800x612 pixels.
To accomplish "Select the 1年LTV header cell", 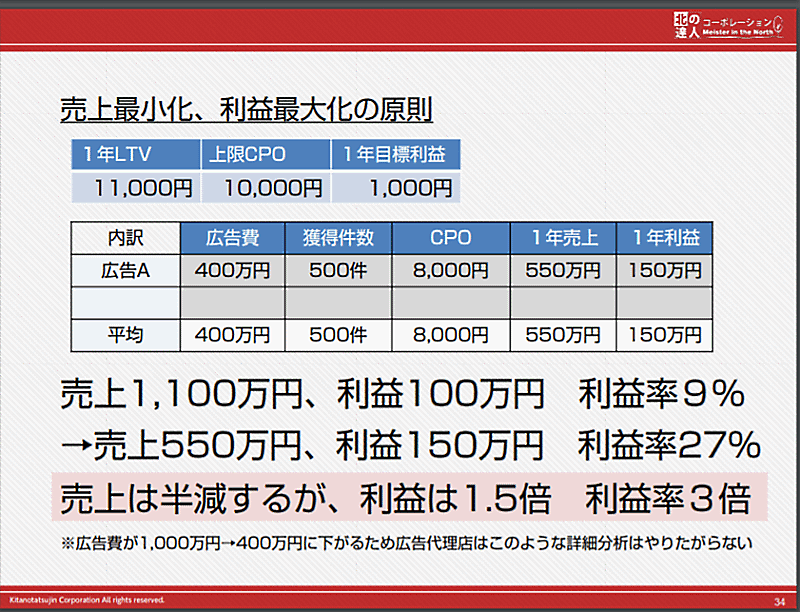I will tap(135, 154).
